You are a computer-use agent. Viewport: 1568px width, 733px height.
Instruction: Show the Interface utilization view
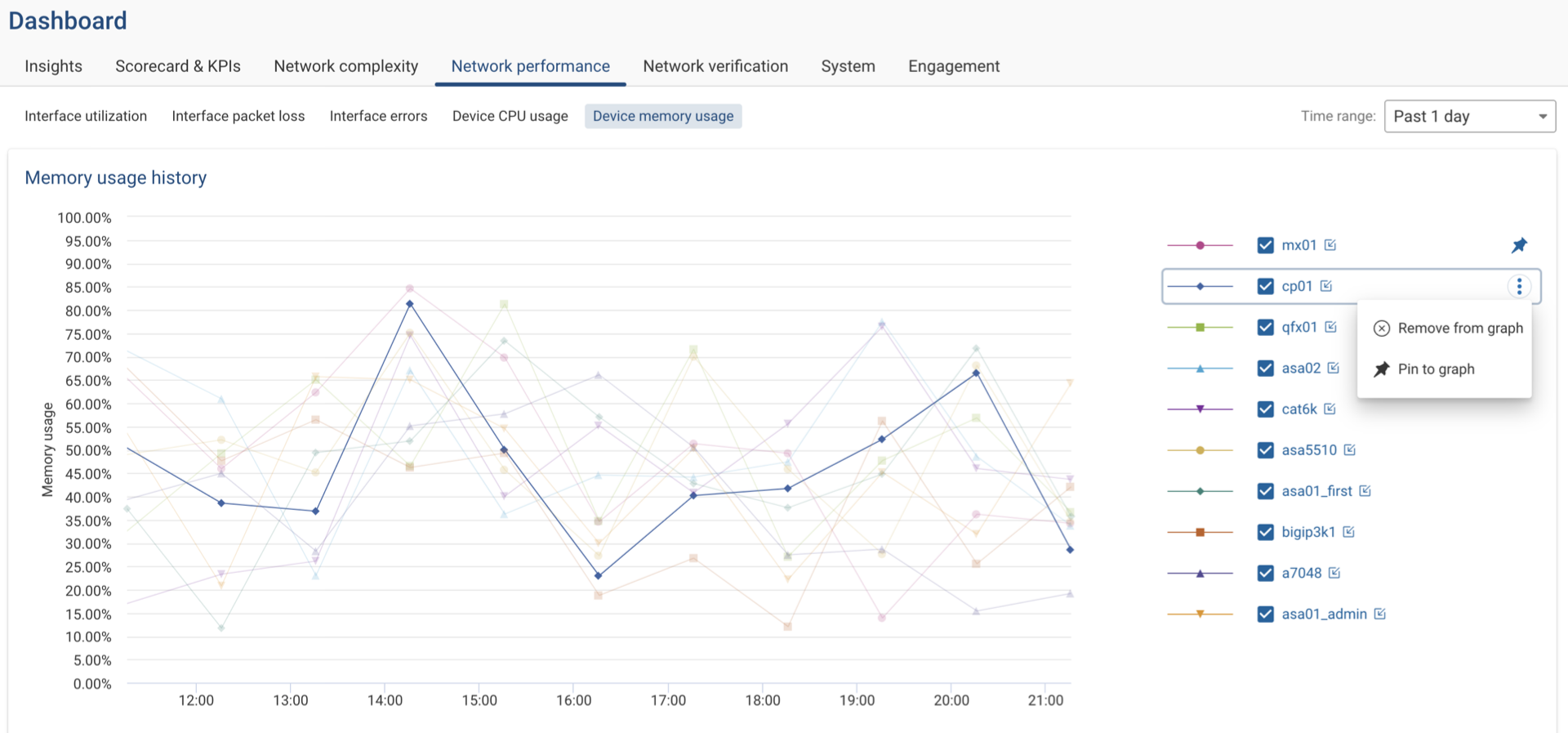86,116
